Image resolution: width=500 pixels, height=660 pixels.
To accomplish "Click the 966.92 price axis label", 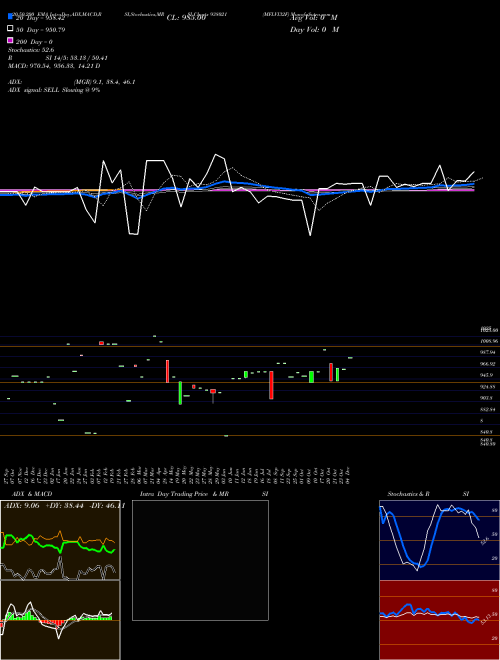I will [x=489, y=364].
